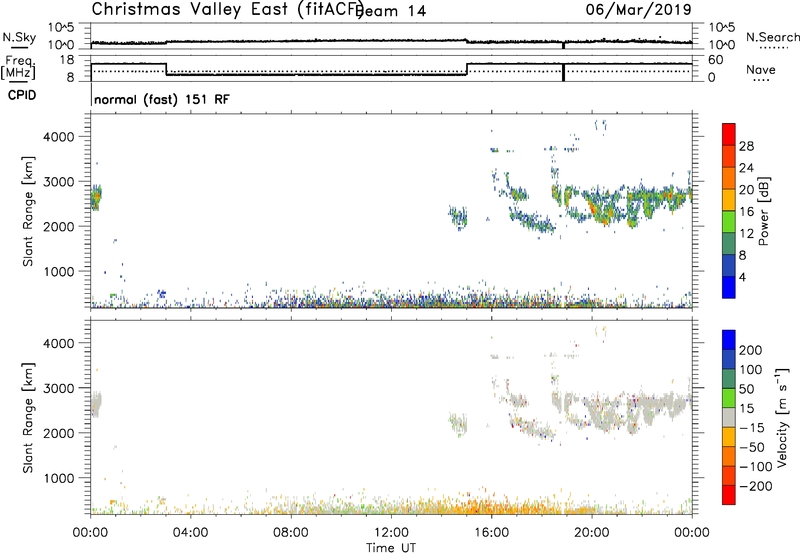Viewport: 800px width, 554px height.
Task: Click the frequency step-down at 03:00 in the Freq. panel
Action: (x=166, y=69)
